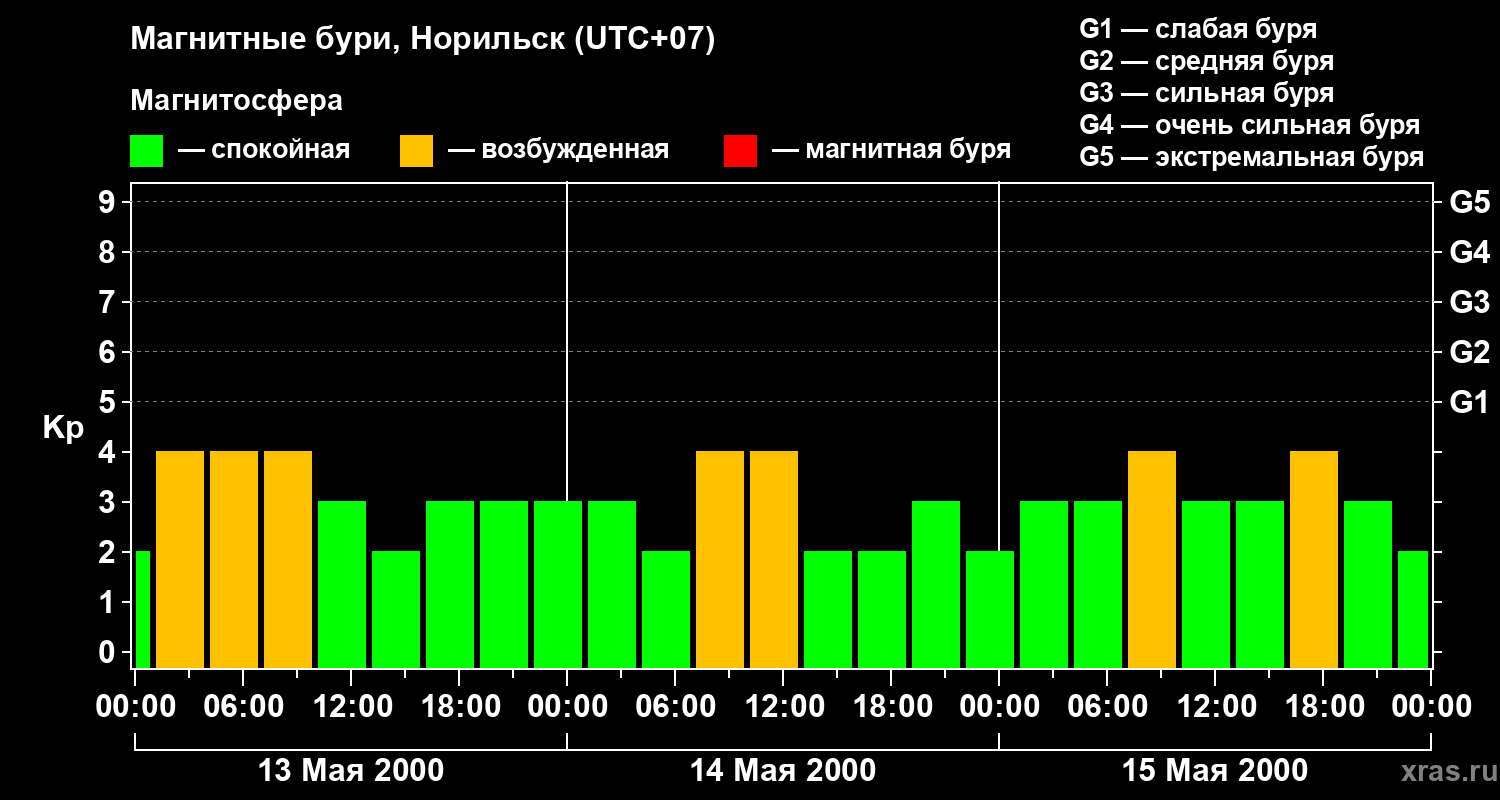Click the '— возбужденная' legend label
The image size is (1500, 800).
(558, 150)
